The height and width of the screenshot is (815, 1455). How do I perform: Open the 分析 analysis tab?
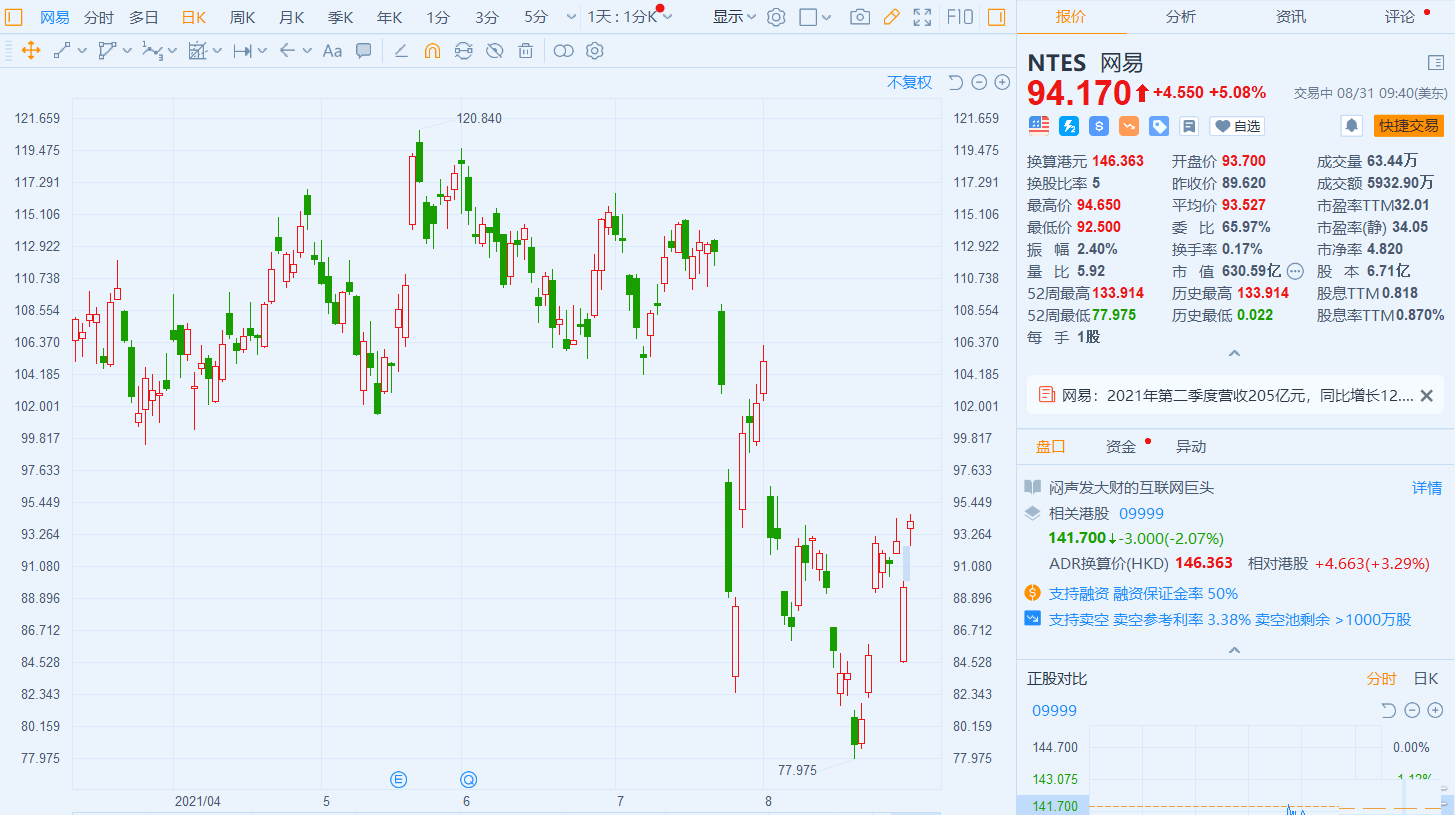pyautogui.click(x=1180, y=16)
